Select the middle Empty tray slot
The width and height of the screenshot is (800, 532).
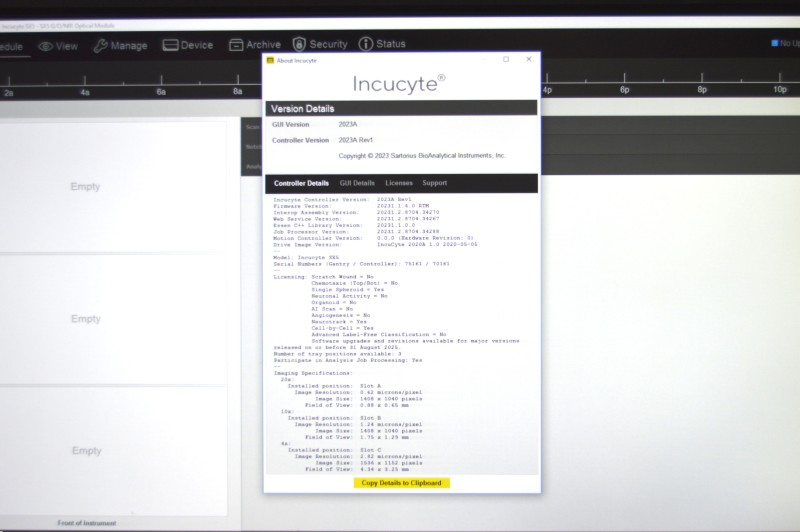tap(86, 319)
